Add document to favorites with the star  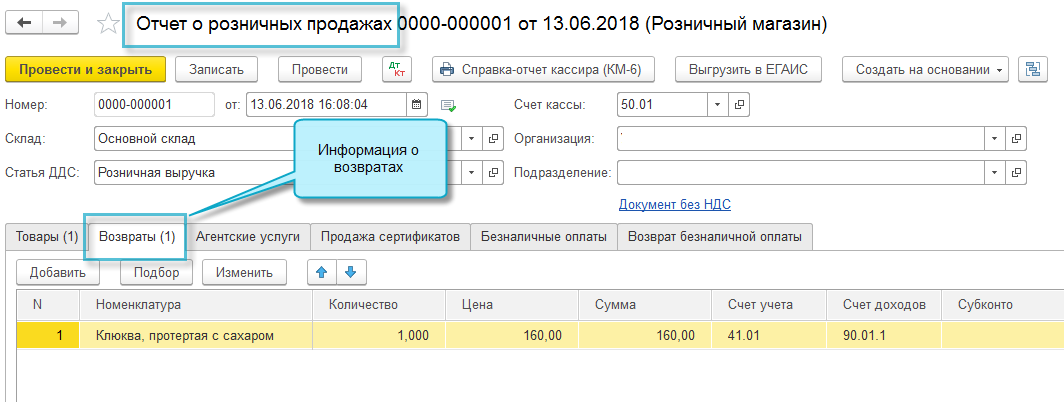(107, 24)
